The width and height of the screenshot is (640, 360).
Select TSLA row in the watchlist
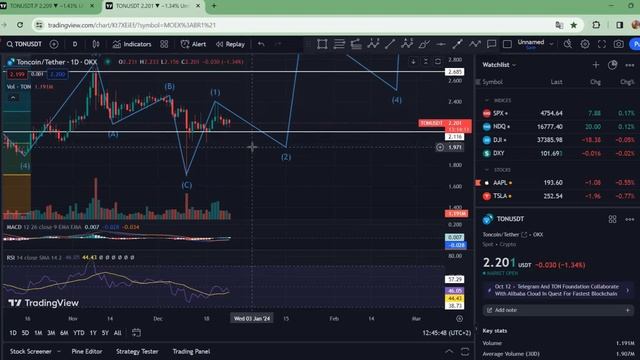coord(558,196)
